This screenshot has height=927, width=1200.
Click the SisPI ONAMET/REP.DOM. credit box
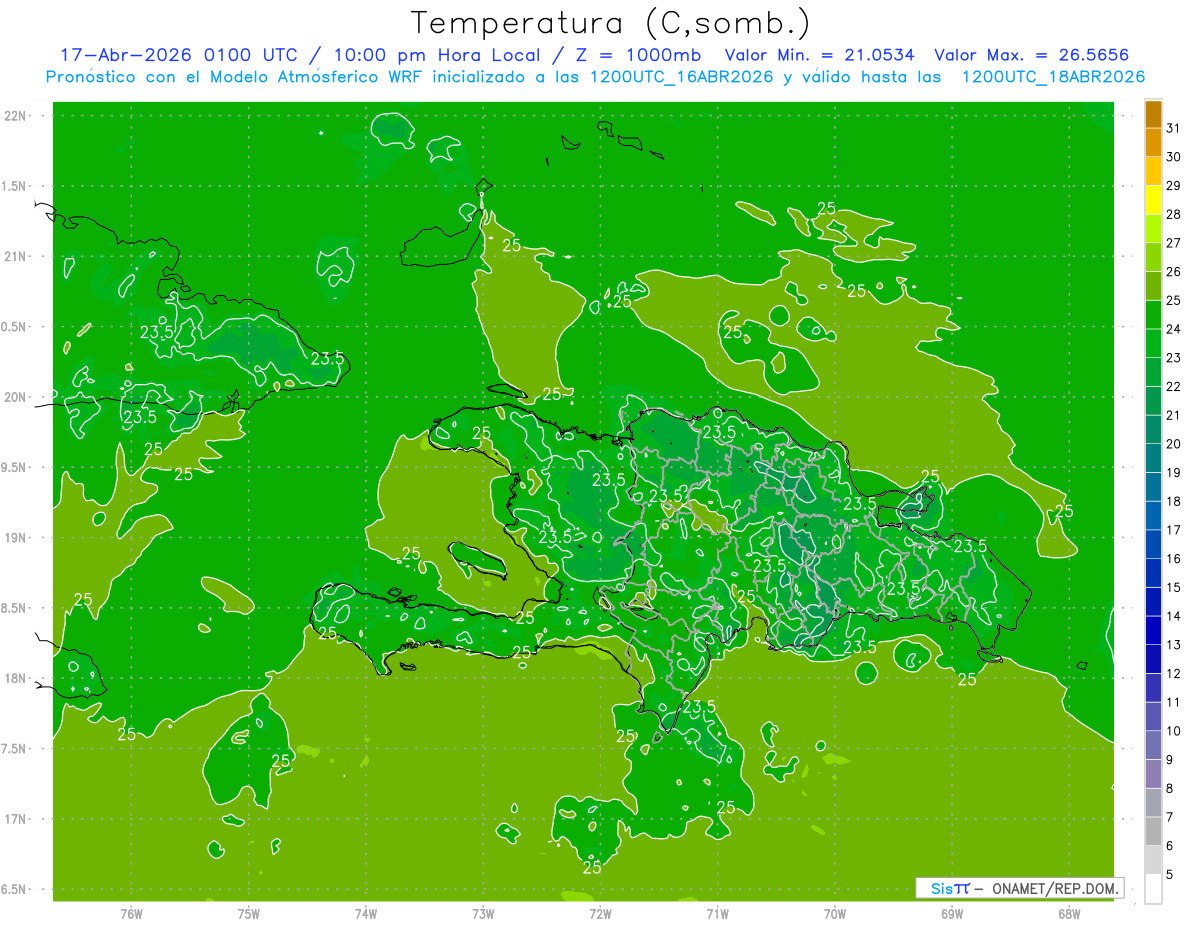[x=1019, y=887]
